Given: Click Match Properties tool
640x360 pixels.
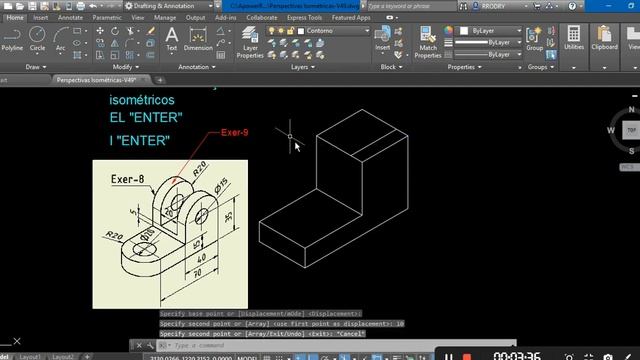Looking at the screenshot, I should click(428, 42).
